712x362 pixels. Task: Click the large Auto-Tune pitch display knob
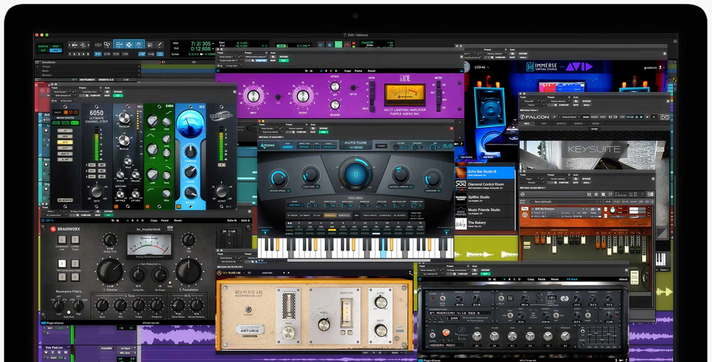[356, 174]
